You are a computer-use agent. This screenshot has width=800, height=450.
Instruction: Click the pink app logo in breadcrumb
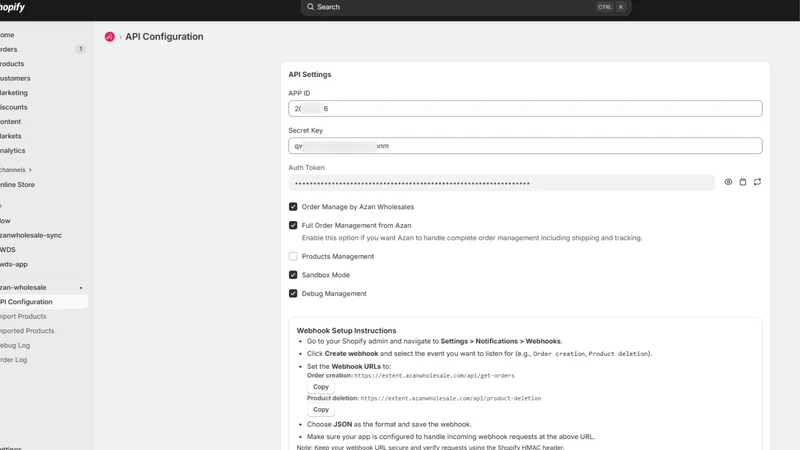110,37
